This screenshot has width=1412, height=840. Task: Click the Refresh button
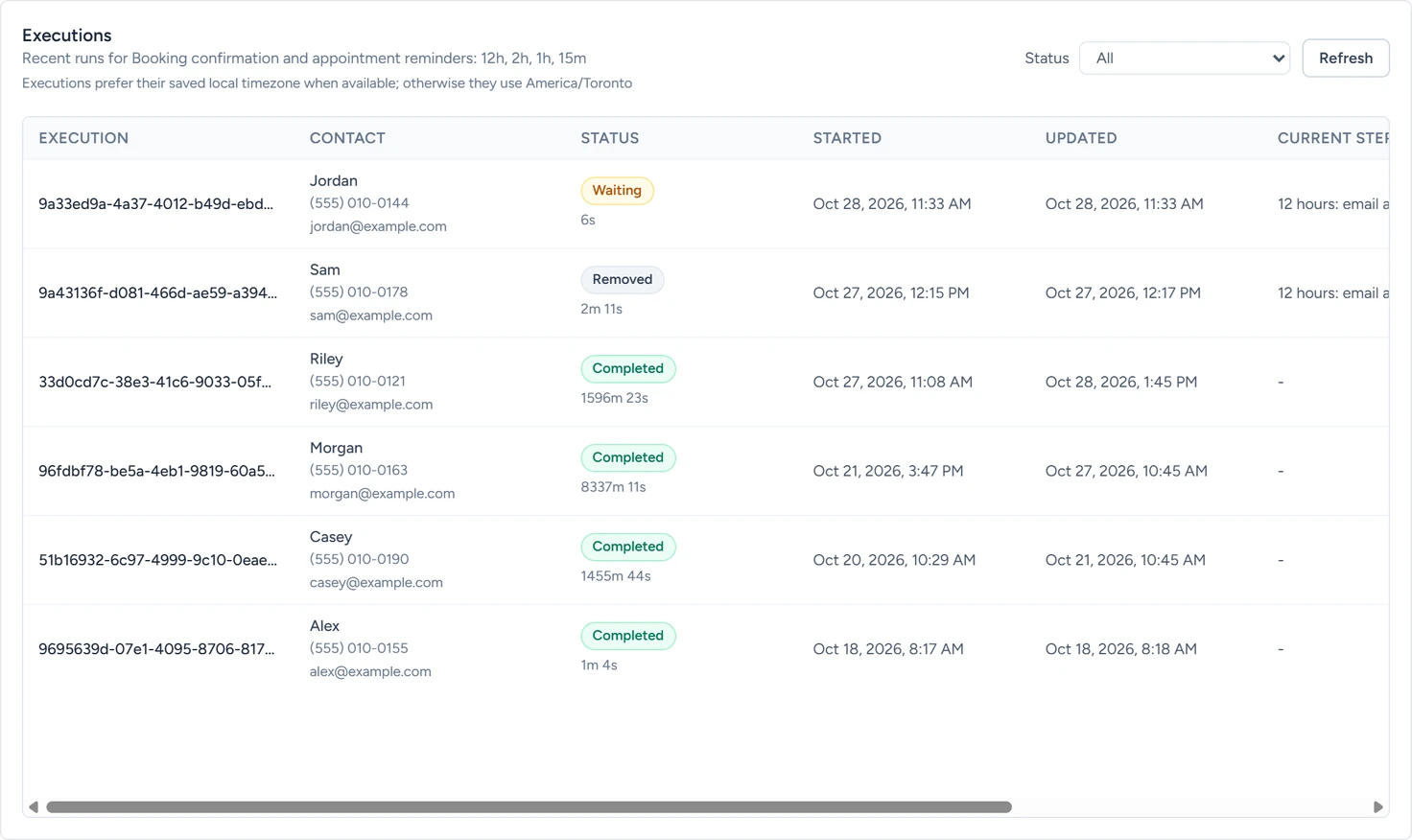tap(1345, 58)
